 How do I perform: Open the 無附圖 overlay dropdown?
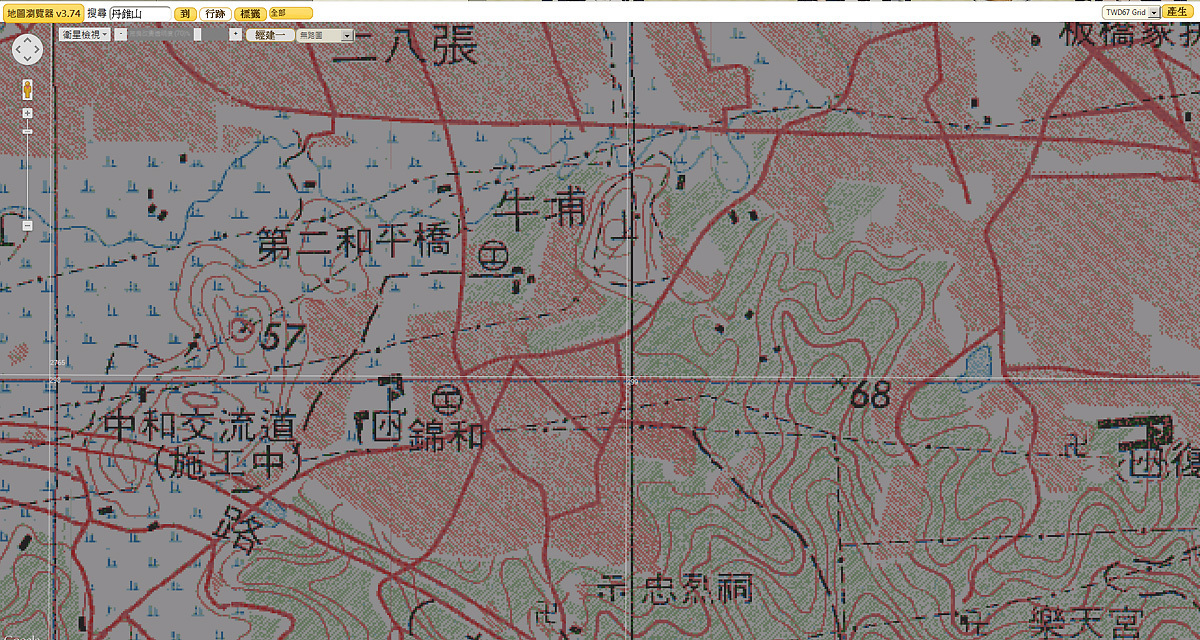(x=326, y=35)
